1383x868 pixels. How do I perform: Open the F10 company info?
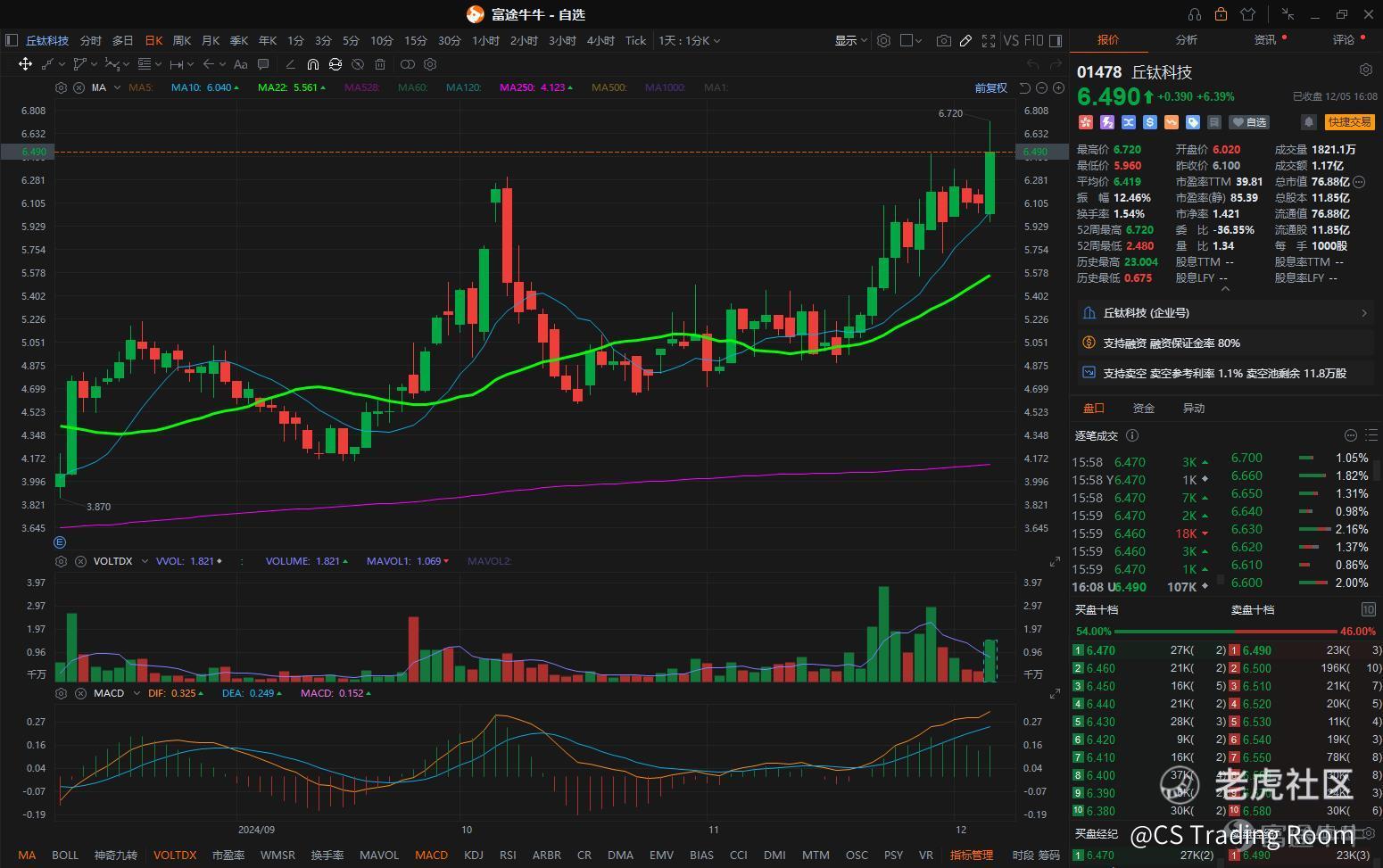(x=1033, y=40)
